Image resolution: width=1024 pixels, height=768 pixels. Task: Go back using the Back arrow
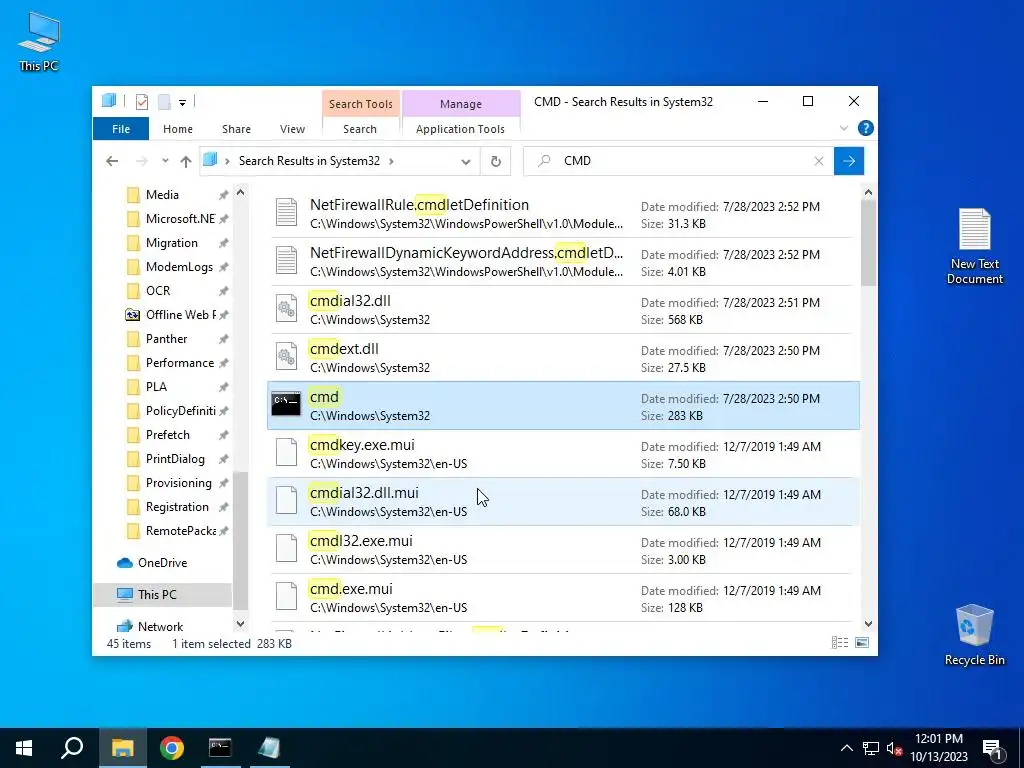112,161
